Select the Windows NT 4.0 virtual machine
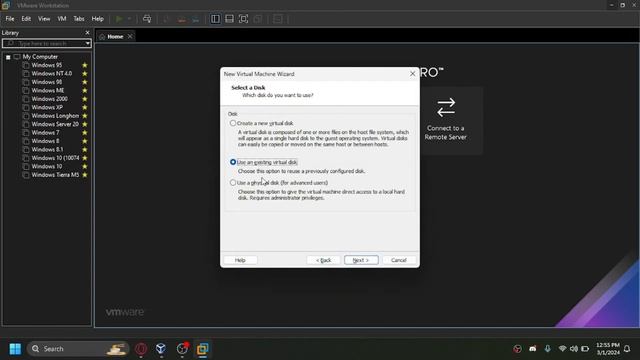The height and width of the screenshot is (360, 640). click(x=51, y=73)
